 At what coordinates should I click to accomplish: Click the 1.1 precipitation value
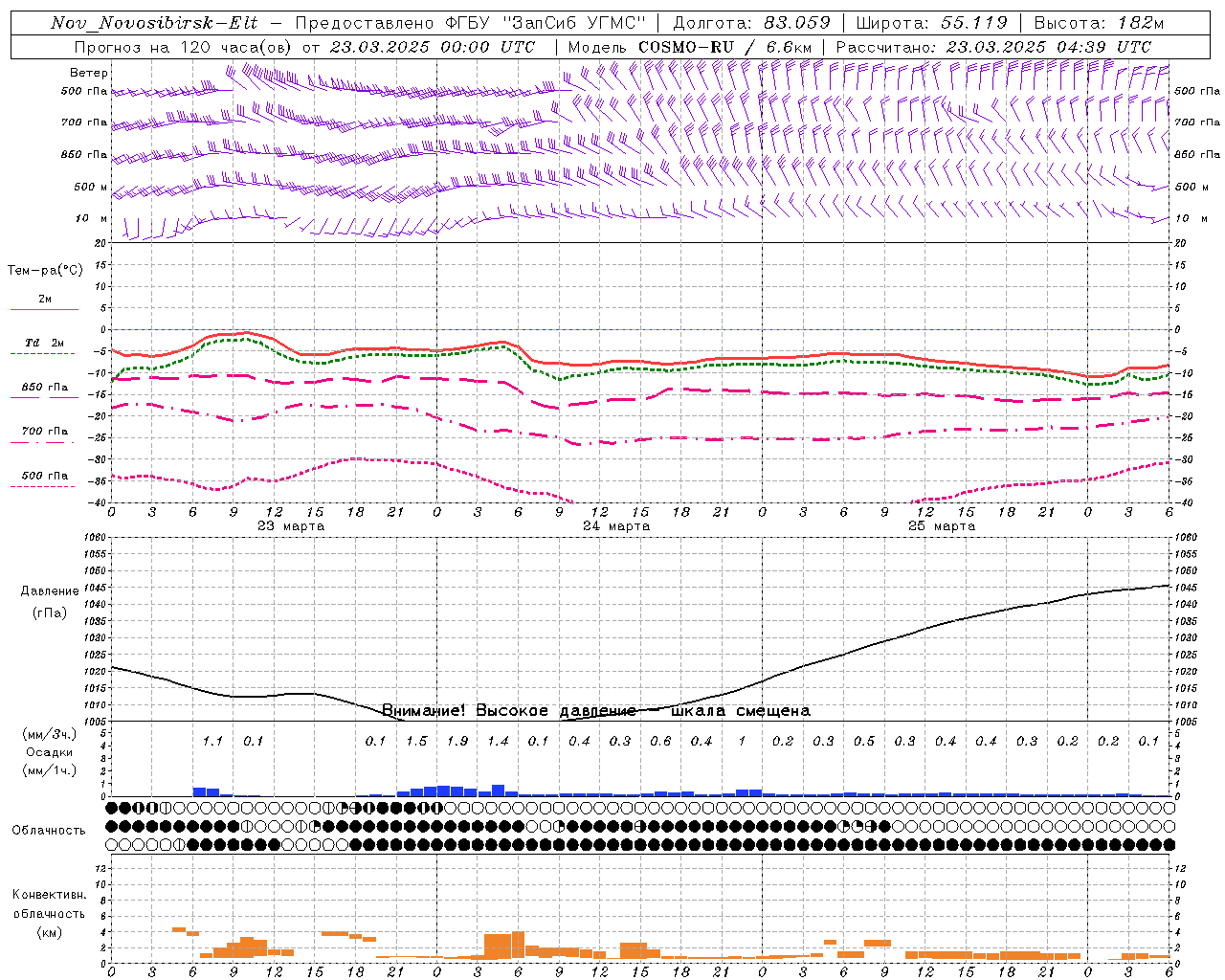(x=212, y=741)
